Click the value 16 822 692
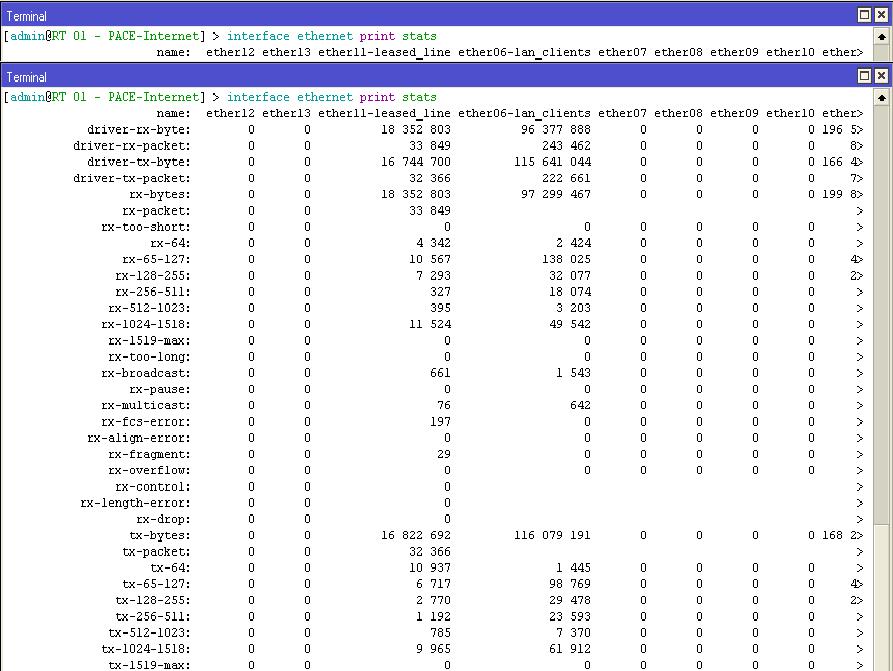This screenshot has height=671, width=893. (x=416, y=535)
